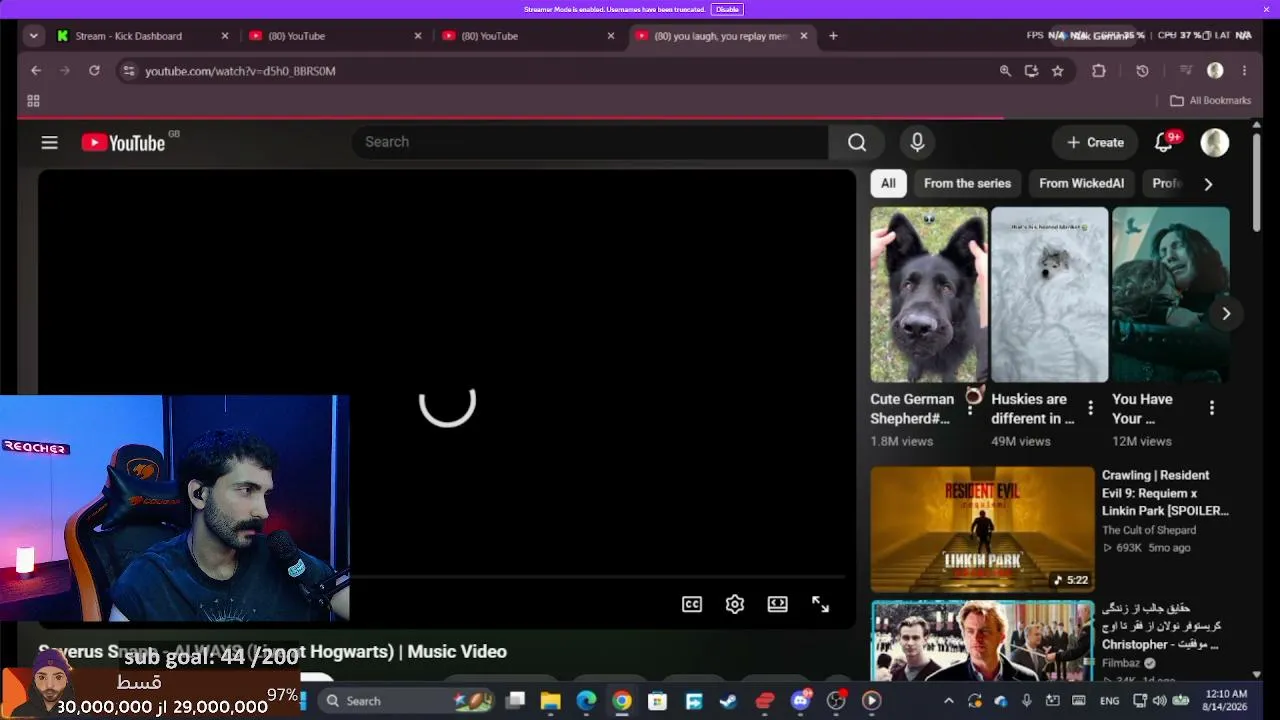The width and height of the screenshot is (1280, 720).
Task: Open the taskbar clock and date
Action: [1226, 700]
